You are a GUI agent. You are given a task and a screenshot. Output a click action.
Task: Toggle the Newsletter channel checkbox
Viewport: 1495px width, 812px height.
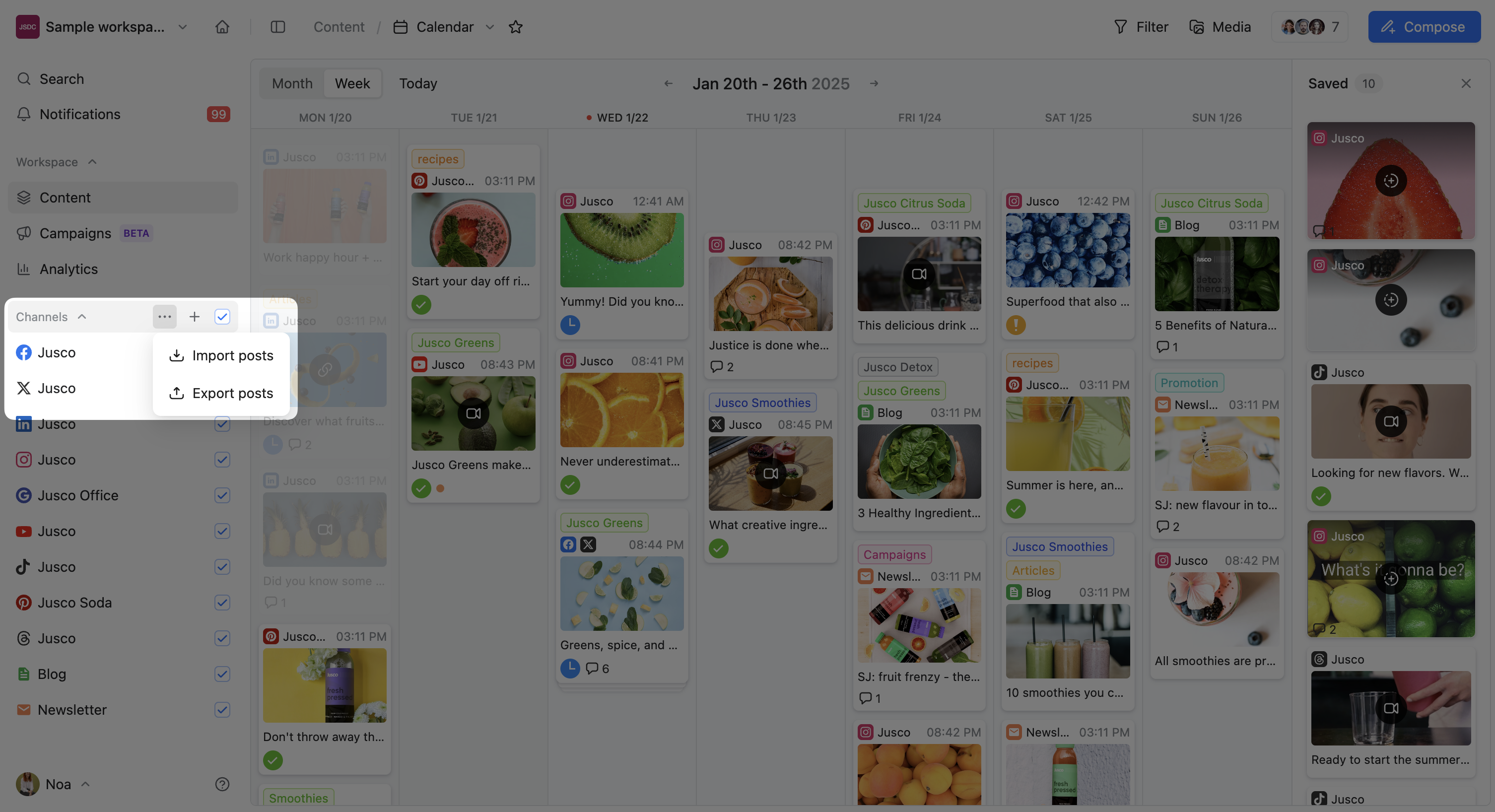point(222,709)
